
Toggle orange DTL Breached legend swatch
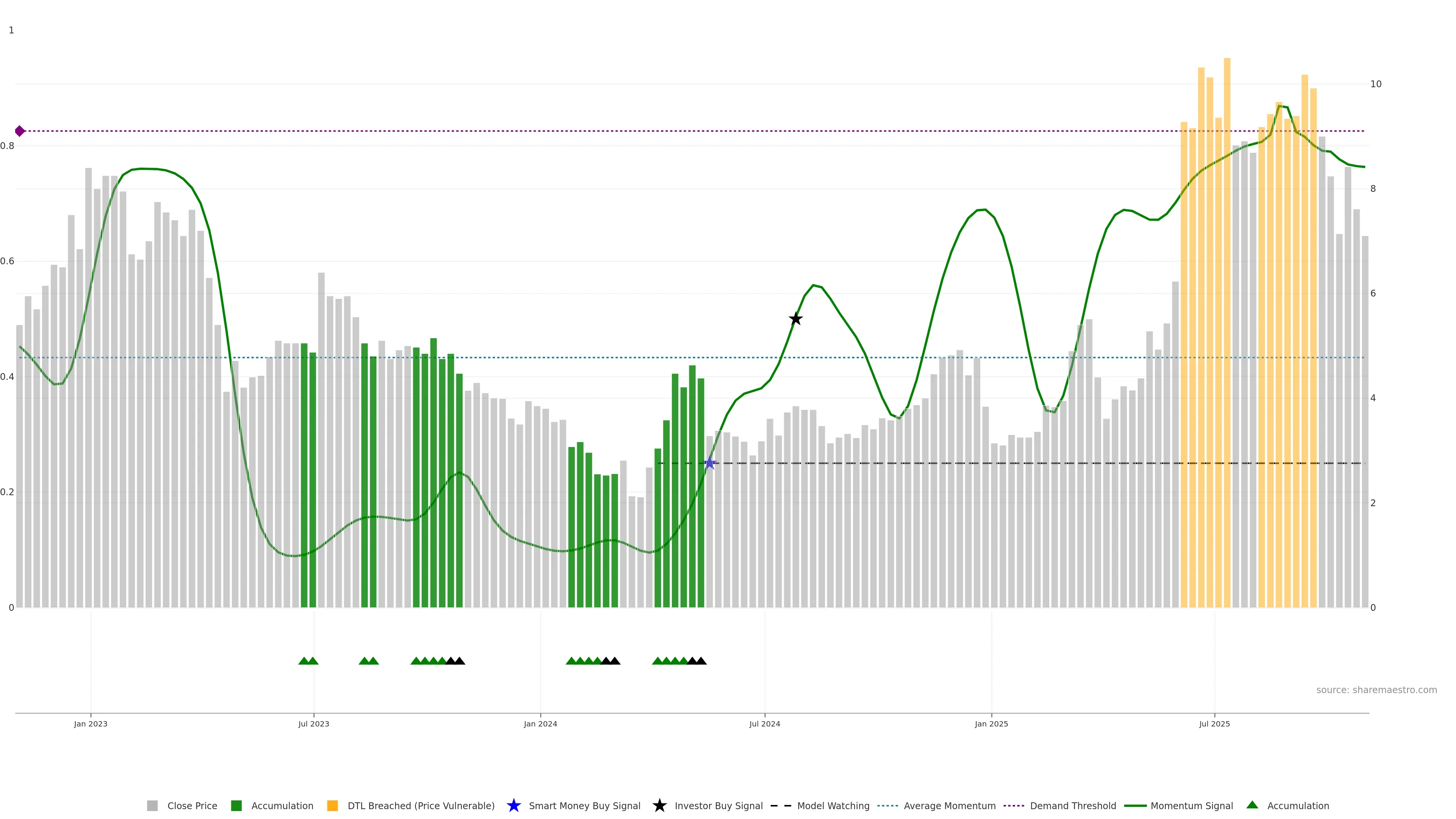click(333, 805)
